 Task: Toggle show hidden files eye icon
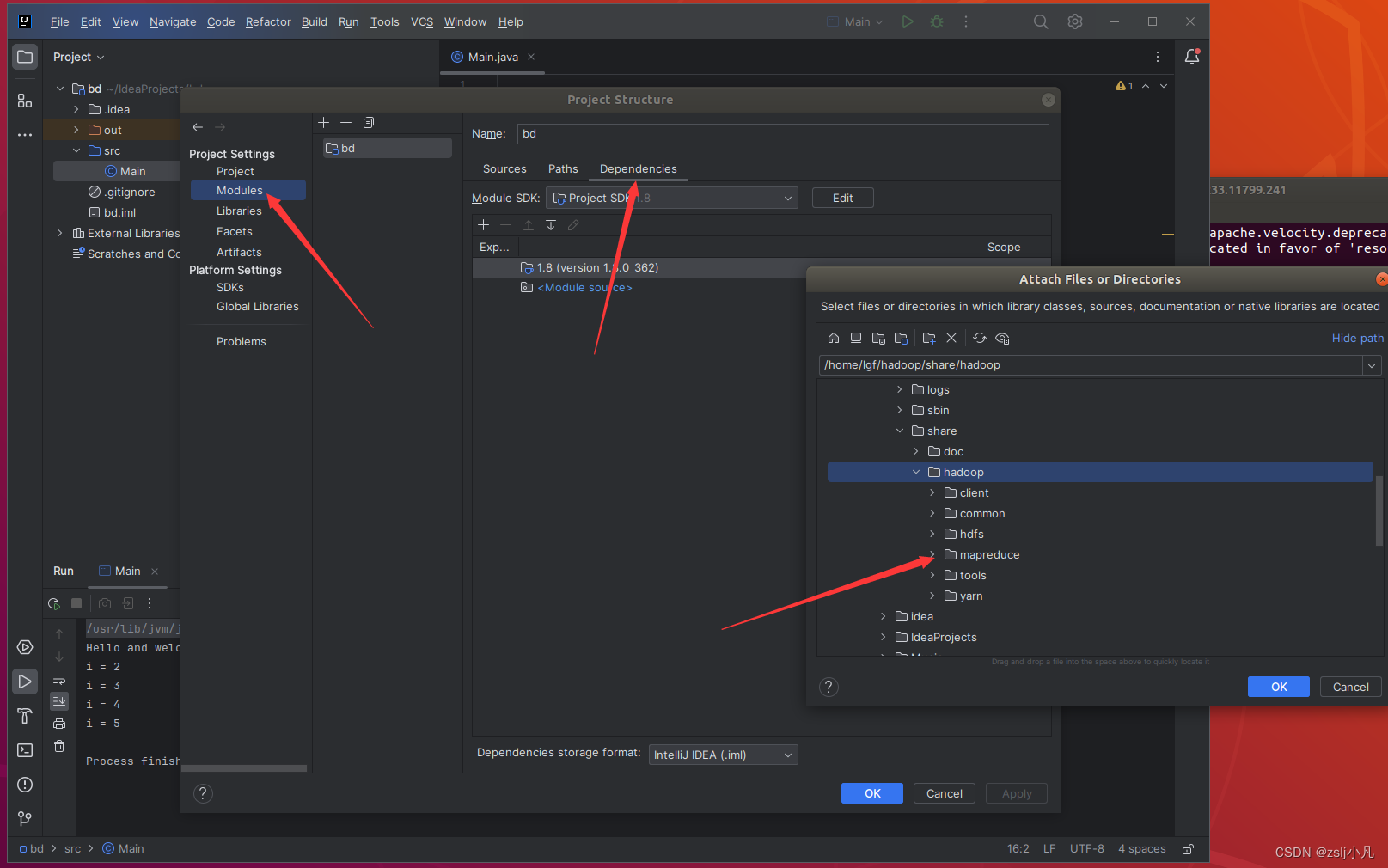[1002, 339]
